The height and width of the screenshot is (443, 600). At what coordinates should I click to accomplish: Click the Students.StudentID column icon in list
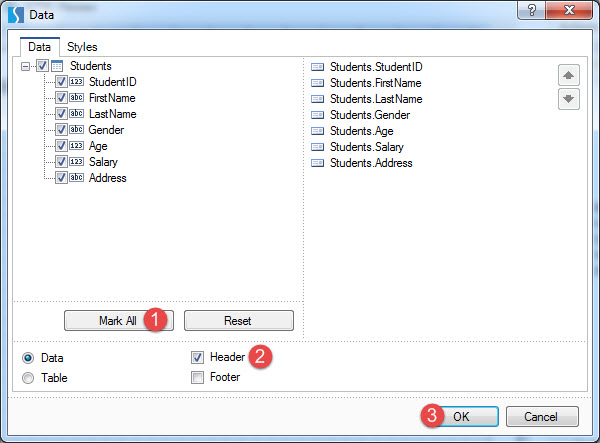click(318, 67)
